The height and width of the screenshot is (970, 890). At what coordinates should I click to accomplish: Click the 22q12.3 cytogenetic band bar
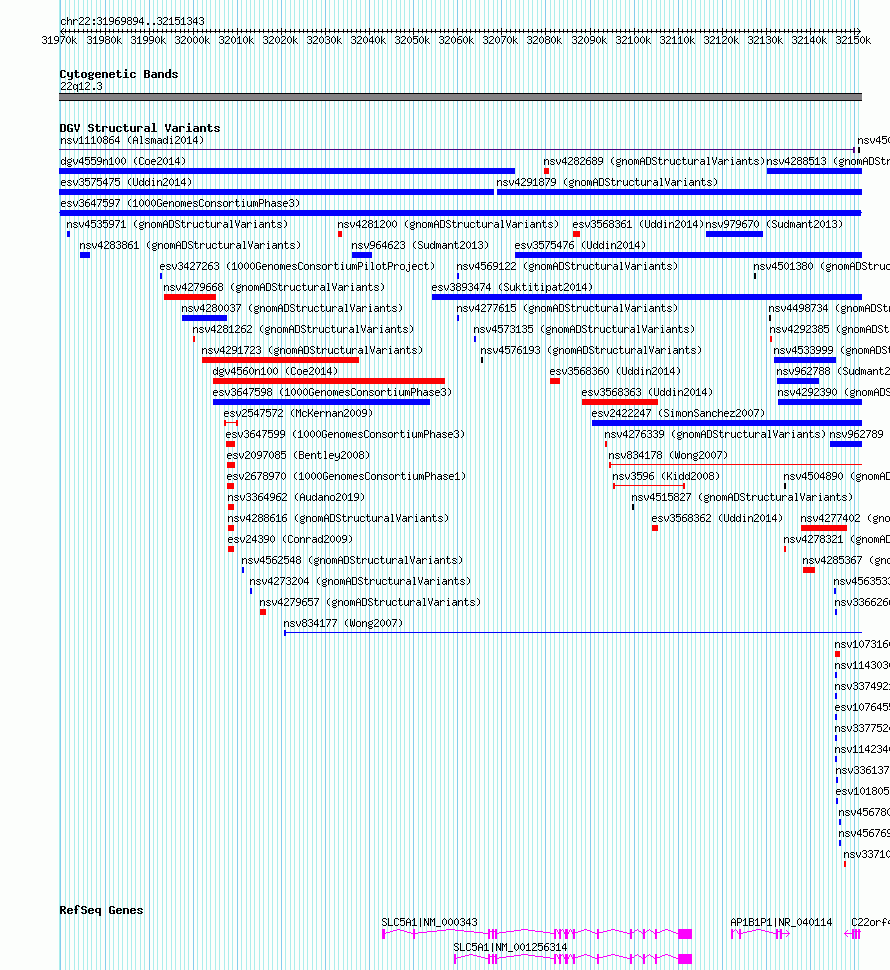pos(460,97)
